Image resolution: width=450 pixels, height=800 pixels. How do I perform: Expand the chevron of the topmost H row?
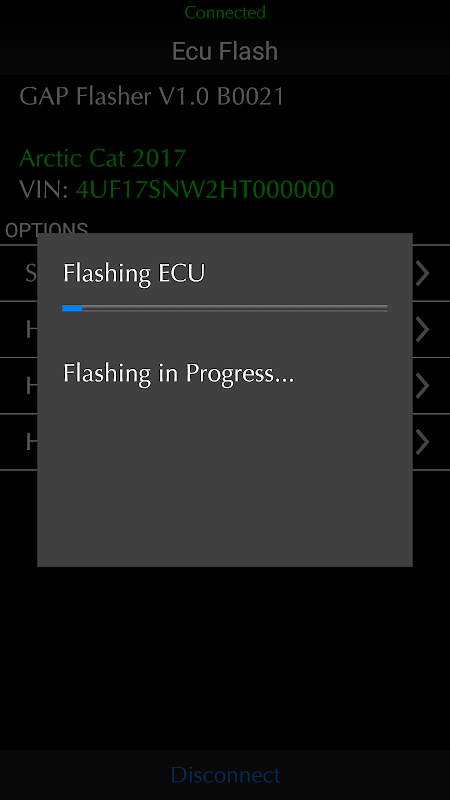(x=423, y=330)
